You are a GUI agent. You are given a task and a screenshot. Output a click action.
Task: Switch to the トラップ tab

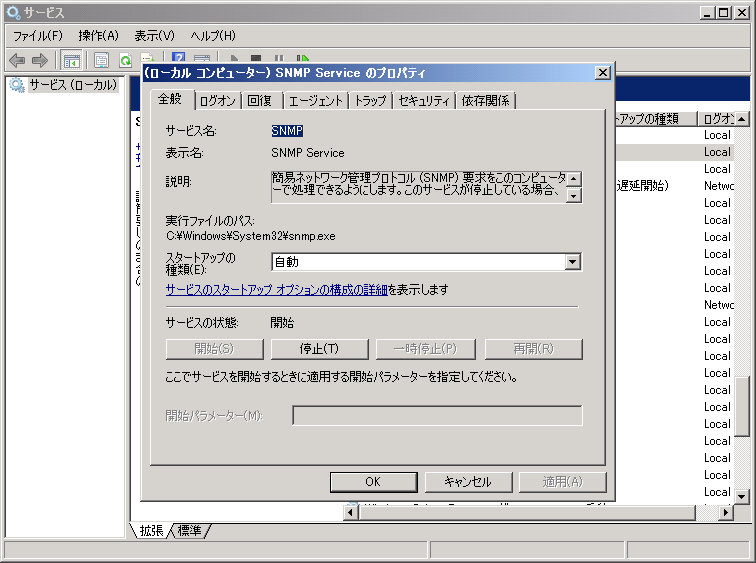pos(370,101)
